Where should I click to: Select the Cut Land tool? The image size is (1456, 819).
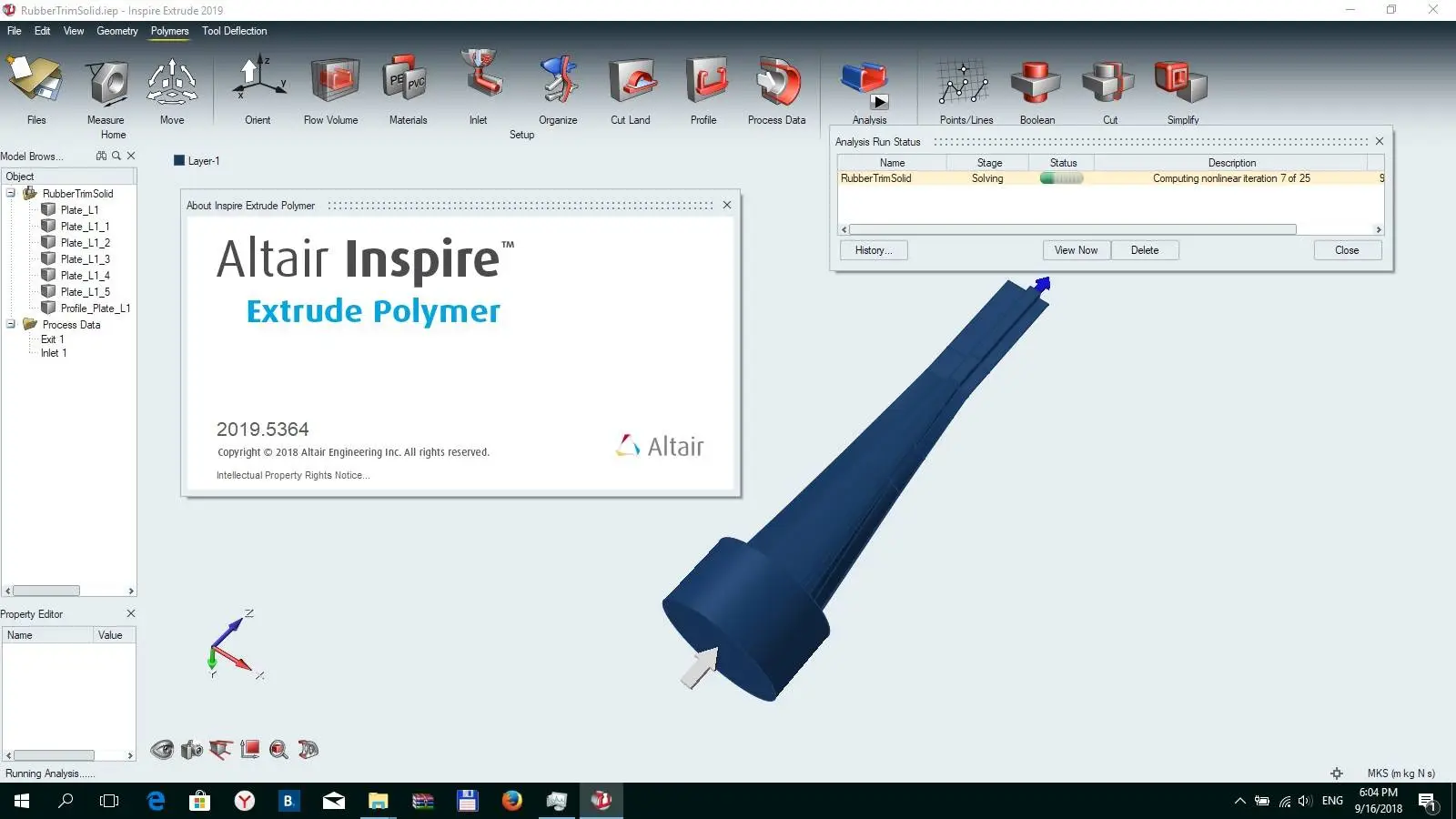(631, 80)
